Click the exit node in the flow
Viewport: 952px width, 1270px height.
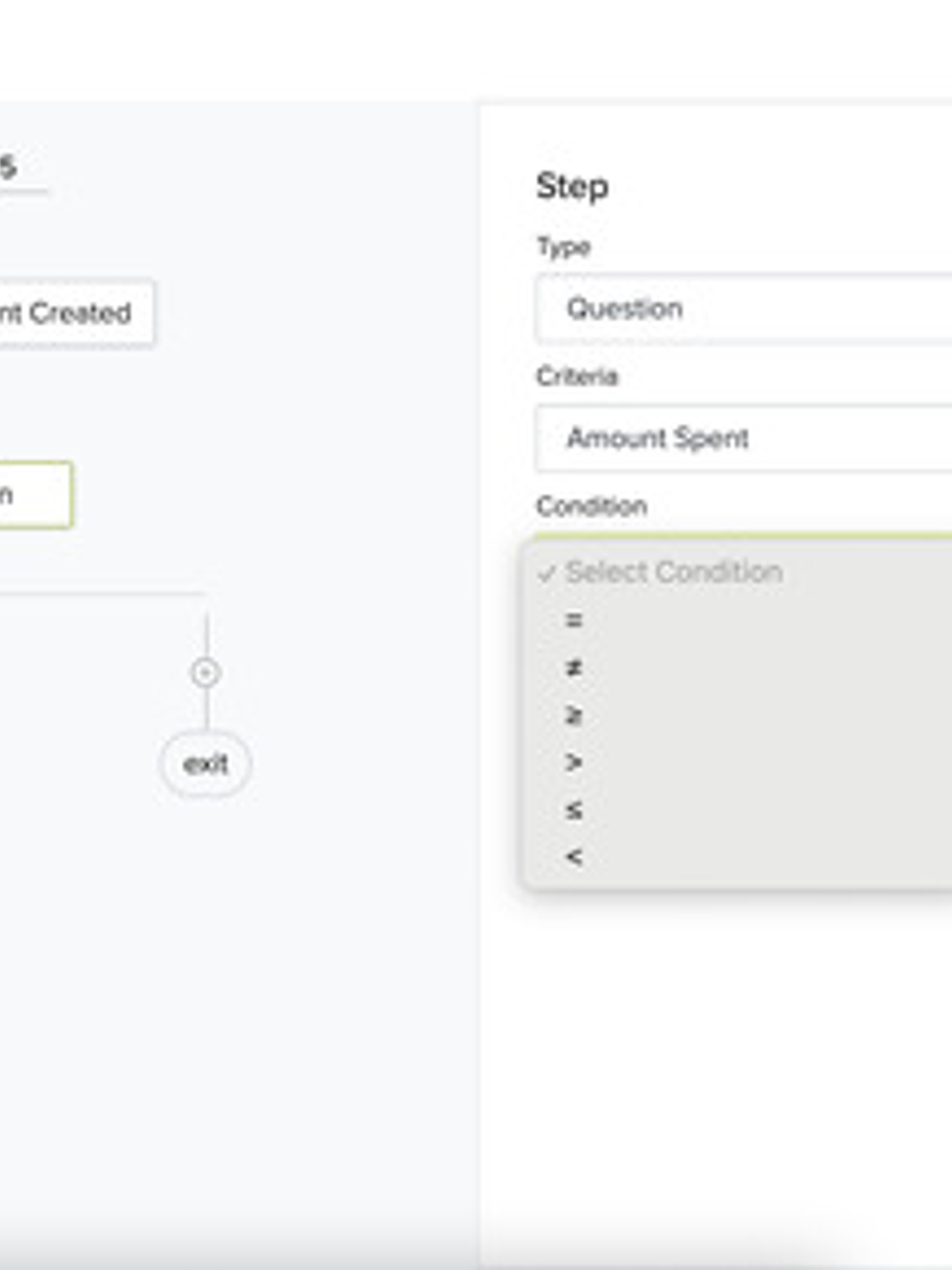pos(206,764)
